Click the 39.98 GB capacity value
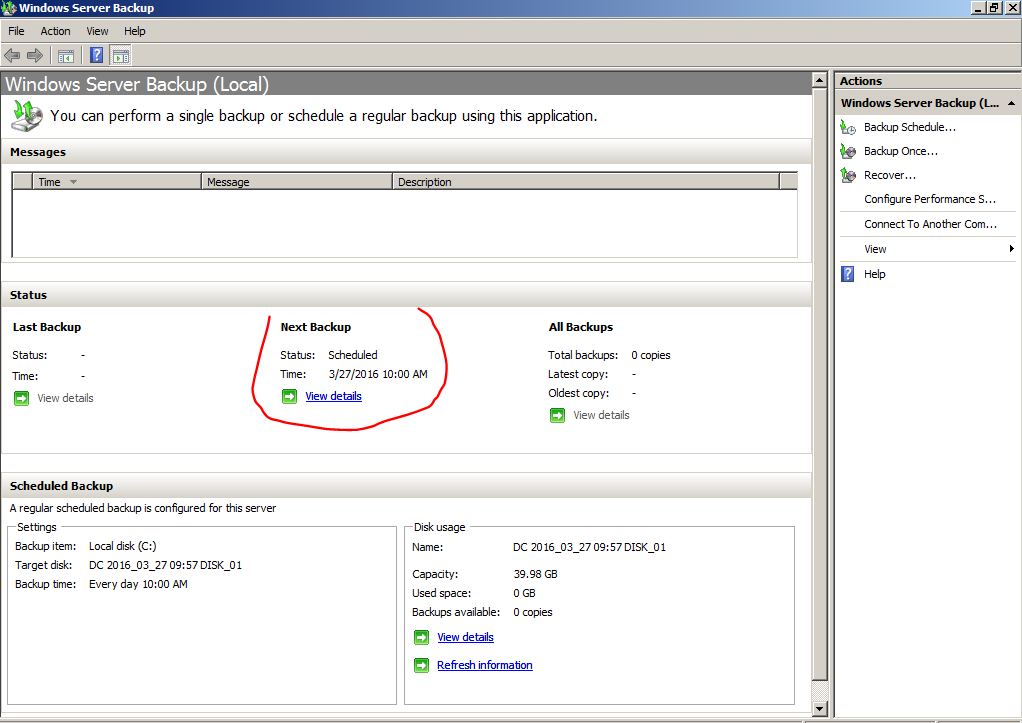The height and width of the screenshot is (723, 1022). click(x=535, y=574)
